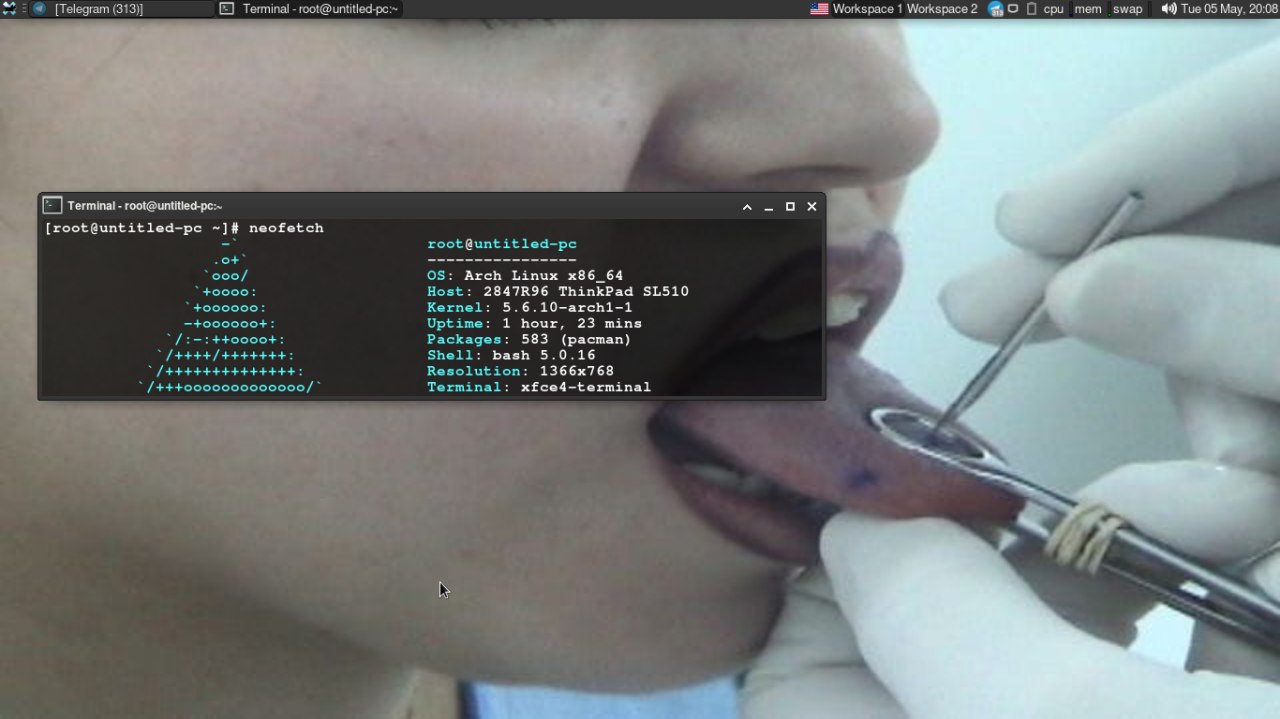Click the 'Resolution: 1366x768' line
The image size is (1280, 719).
pos(520,371)
